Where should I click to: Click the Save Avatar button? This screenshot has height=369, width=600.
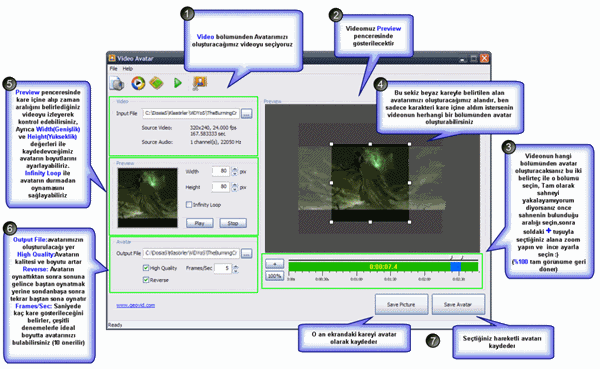point(458,304)
